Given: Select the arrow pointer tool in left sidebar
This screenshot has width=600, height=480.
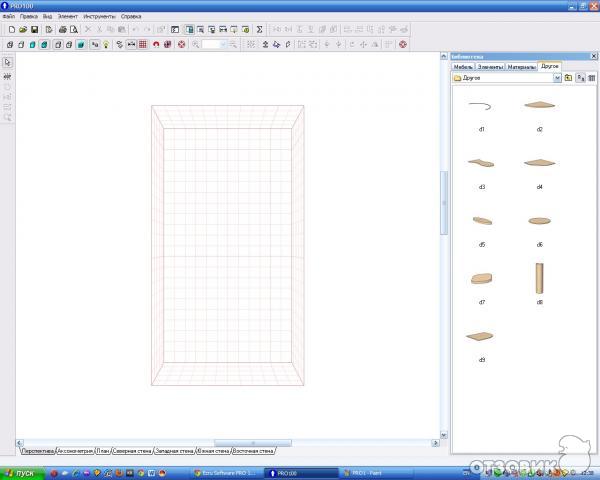Looking at the screenshot, I should [x=7, y=62].
